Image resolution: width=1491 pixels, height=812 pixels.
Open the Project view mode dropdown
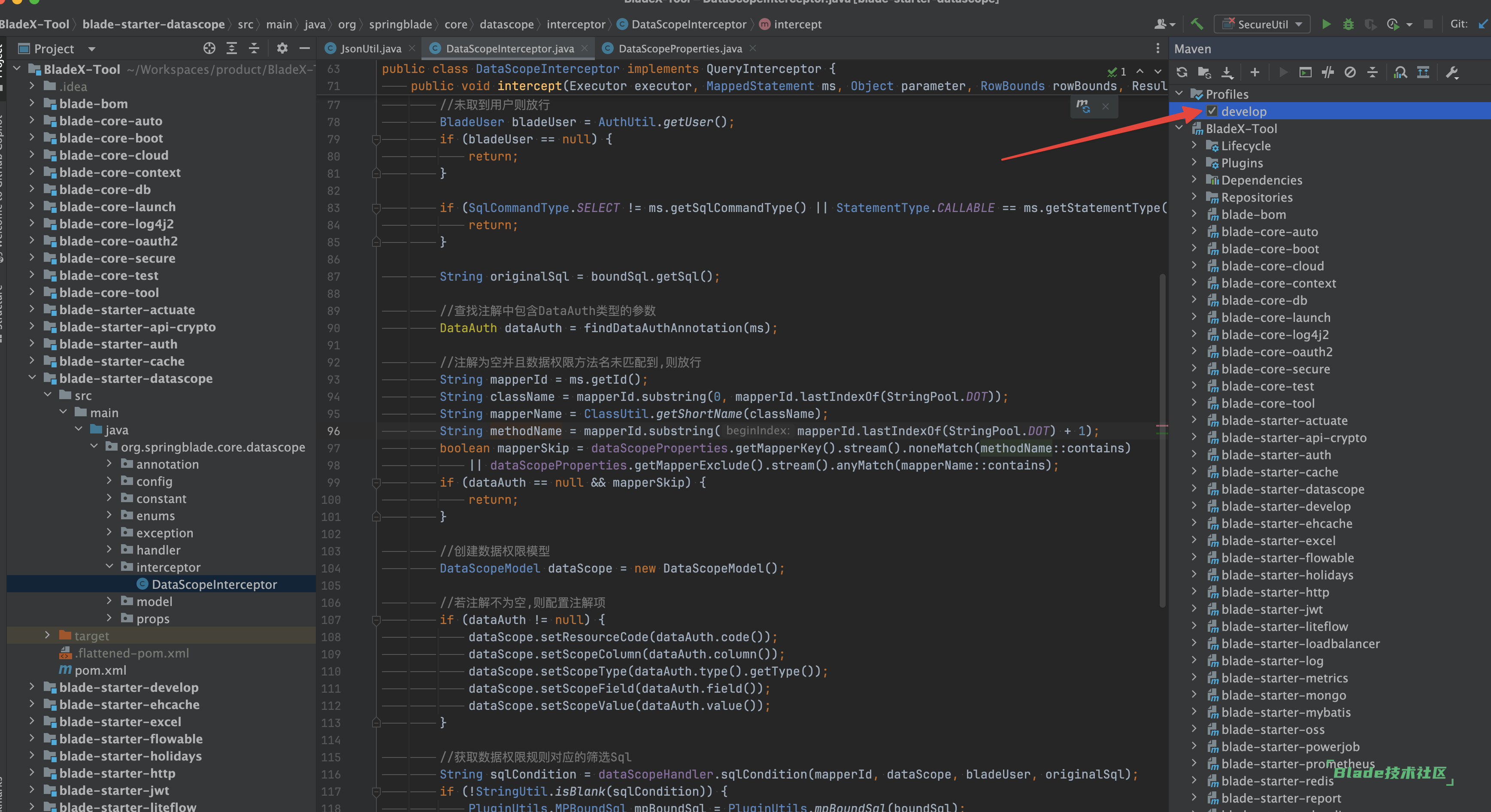[91, 48]
